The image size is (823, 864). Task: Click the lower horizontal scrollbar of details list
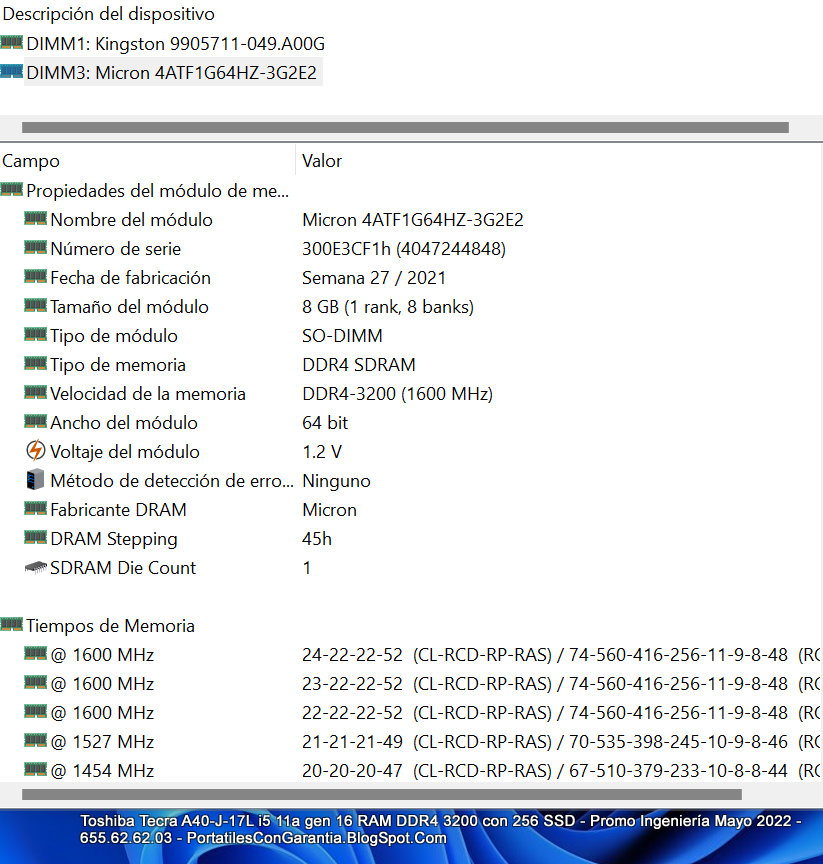tap(382, 794)
